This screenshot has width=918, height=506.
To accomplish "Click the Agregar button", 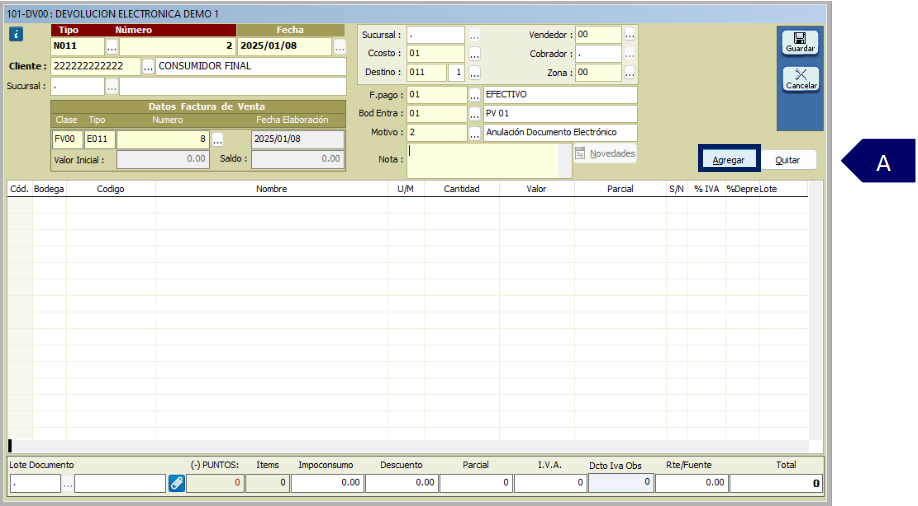I will 728,160.
